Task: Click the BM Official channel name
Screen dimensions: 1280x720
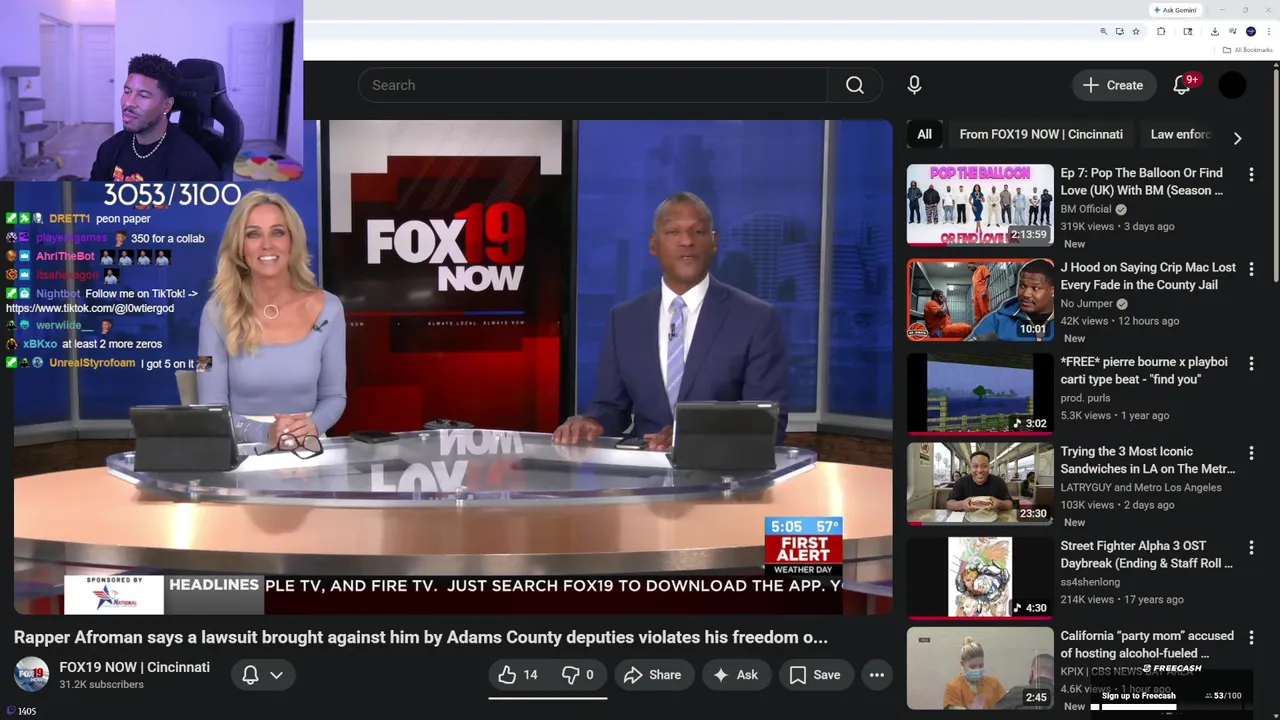Action: [x=1086, y=209]
